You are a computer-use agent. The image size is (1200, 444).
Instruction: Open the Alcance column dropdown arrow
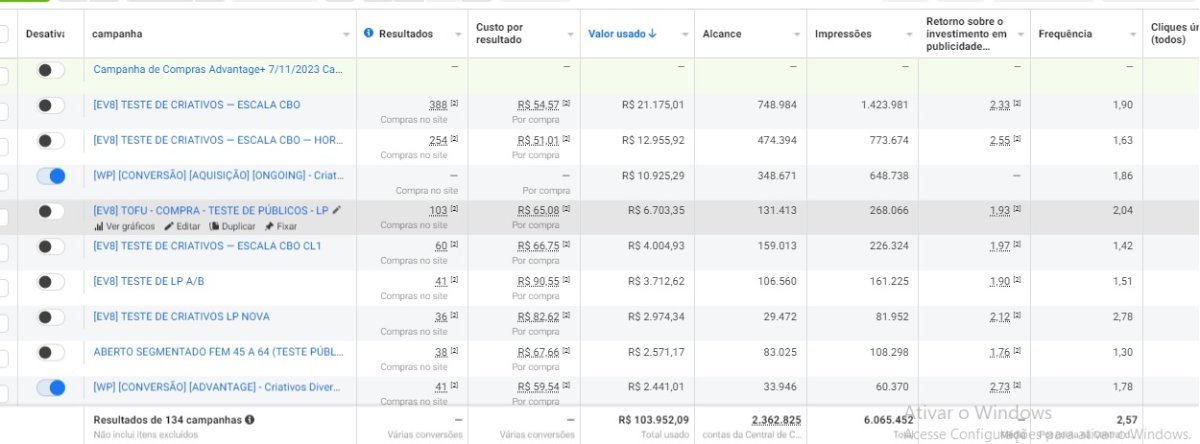tap(799, 35)
